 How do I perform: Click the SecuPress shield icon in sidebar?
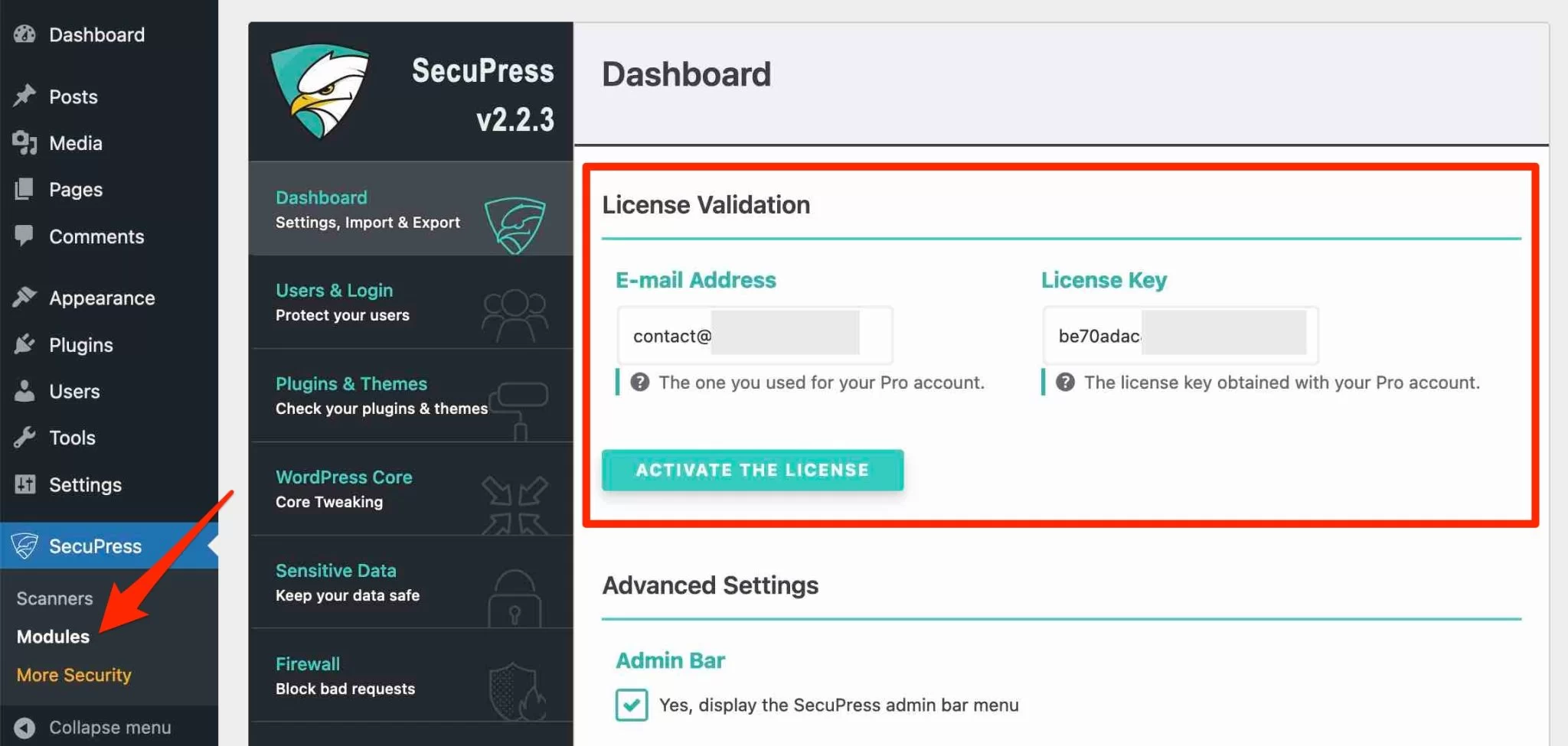coord(24,546)
